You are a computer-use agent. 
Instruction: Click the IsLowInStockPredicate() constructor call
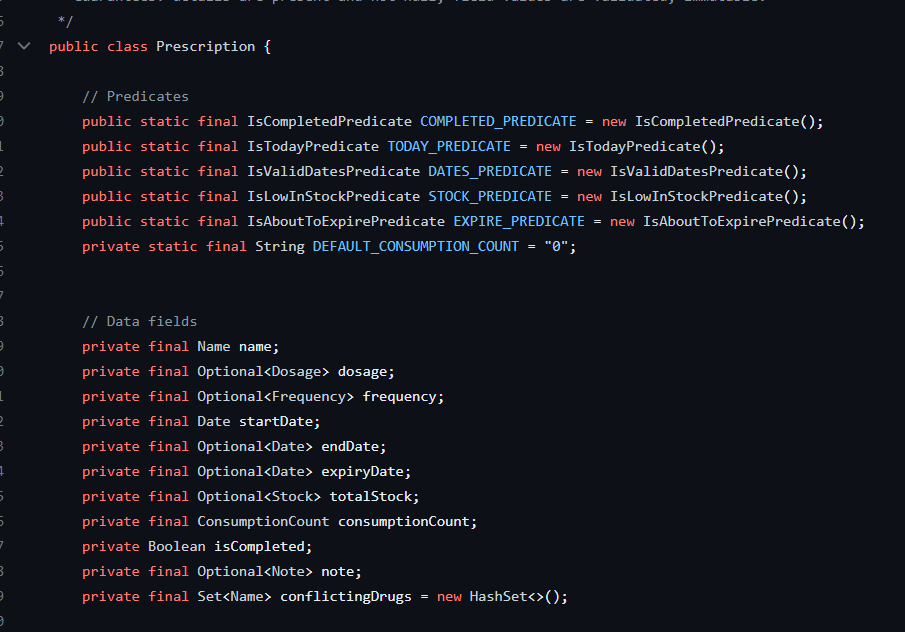click(704, 197)
